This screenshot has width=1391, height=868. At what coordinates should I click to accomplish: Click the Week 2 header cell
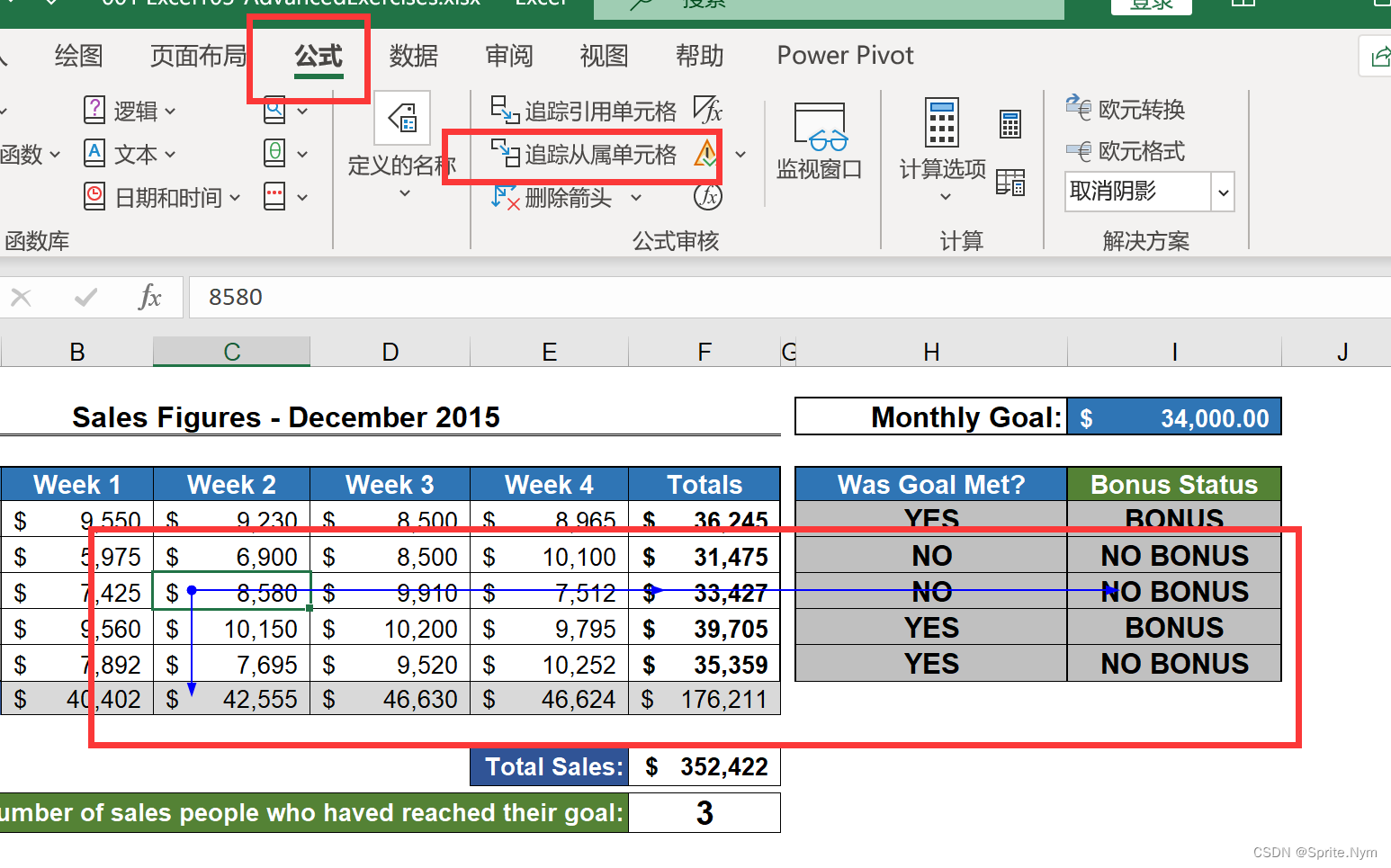pos(231,485)
